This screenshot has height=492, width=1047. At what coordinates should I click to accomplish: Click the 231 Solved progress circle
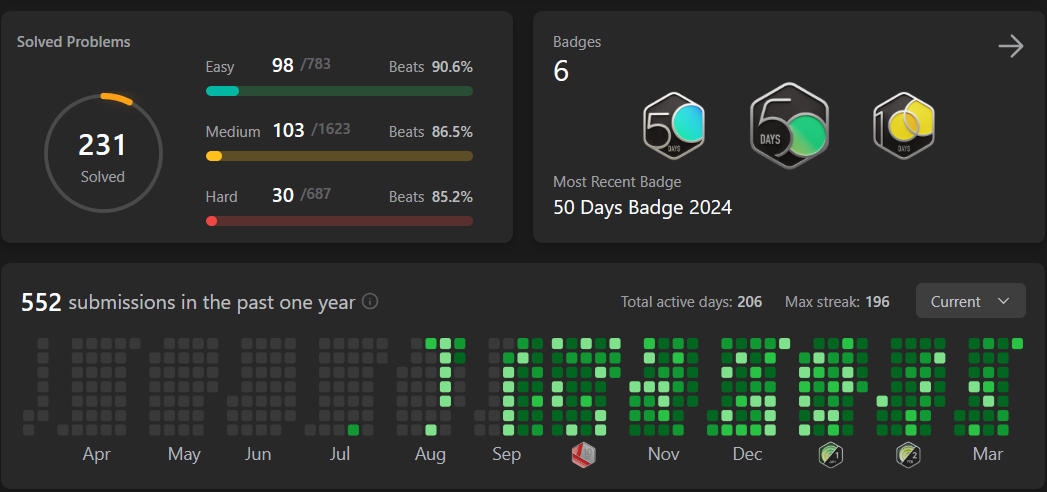click(103, 154)
